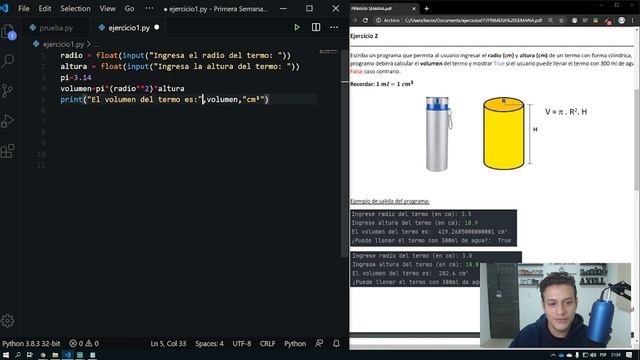640x360 pixels.
Task: Click Ln 5, Col 33 in status bar
Action: (168, 344)
